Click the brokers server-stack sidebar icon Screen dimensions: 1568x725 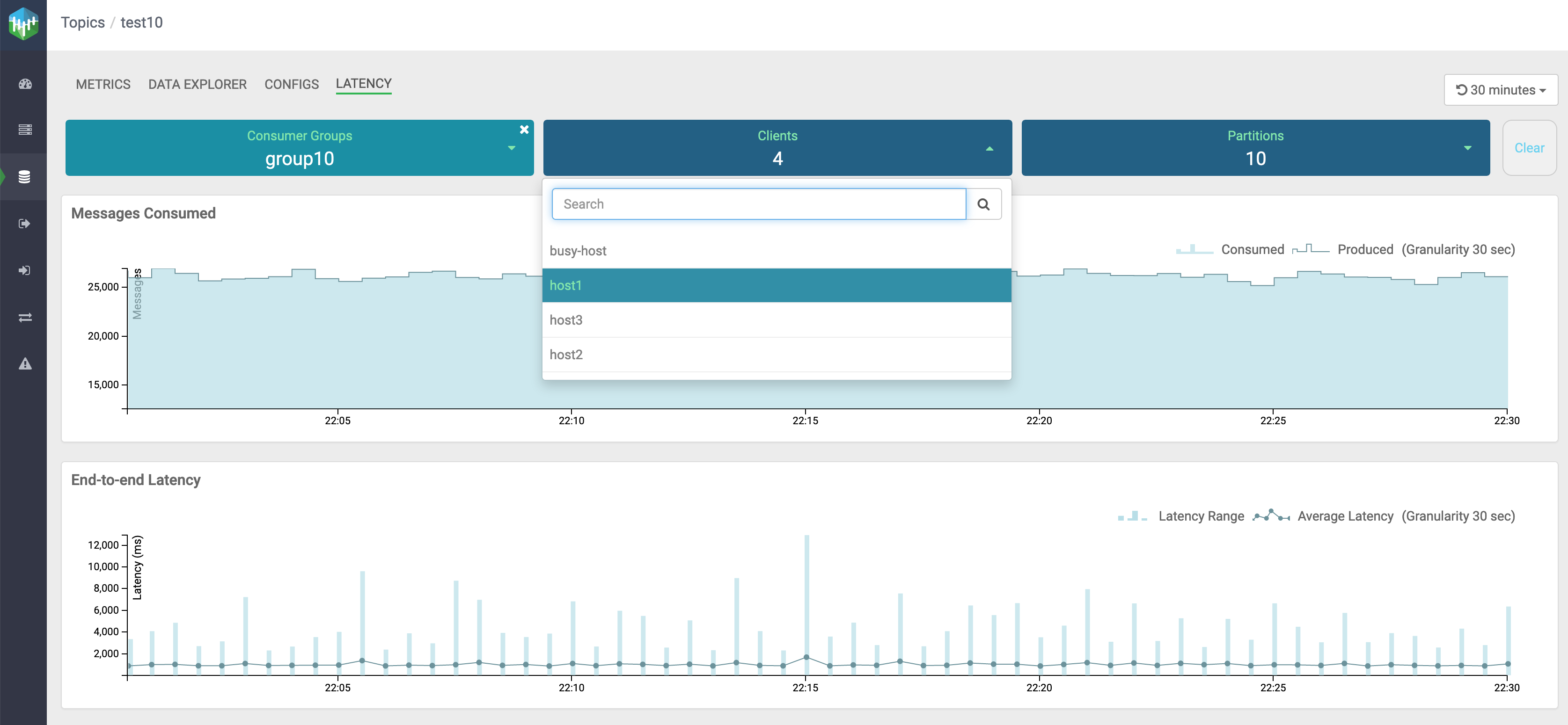click(24, 130)
